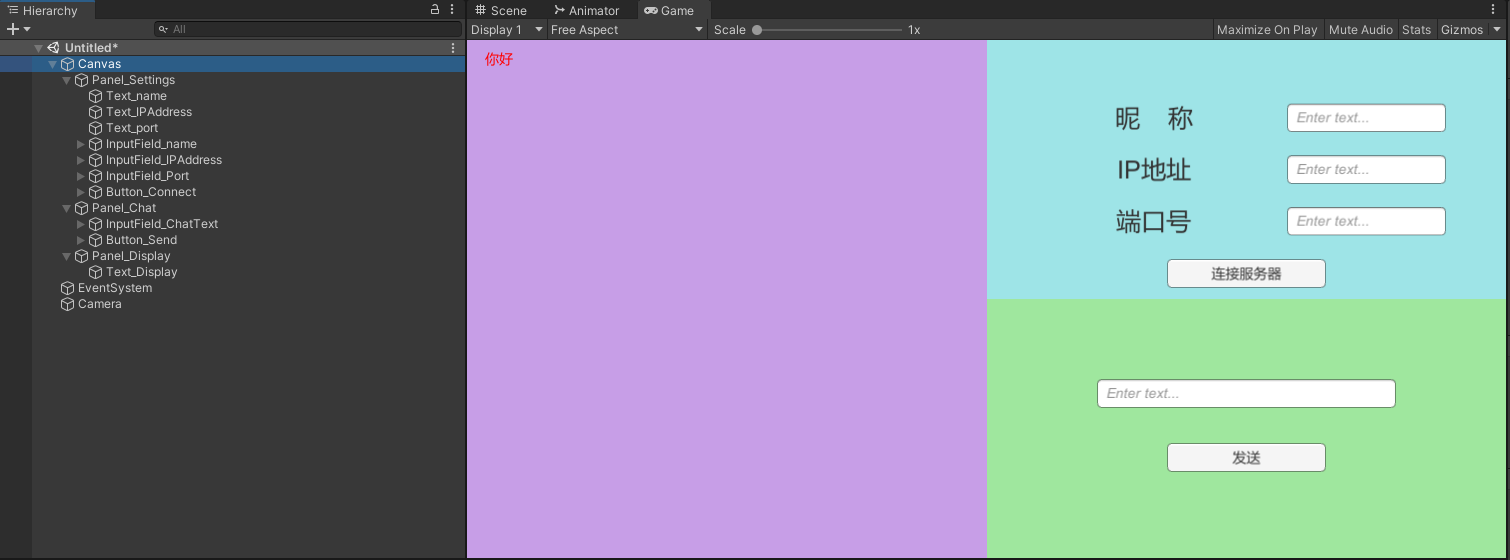Collapse the Untitled scene arrow

(38, 48)
